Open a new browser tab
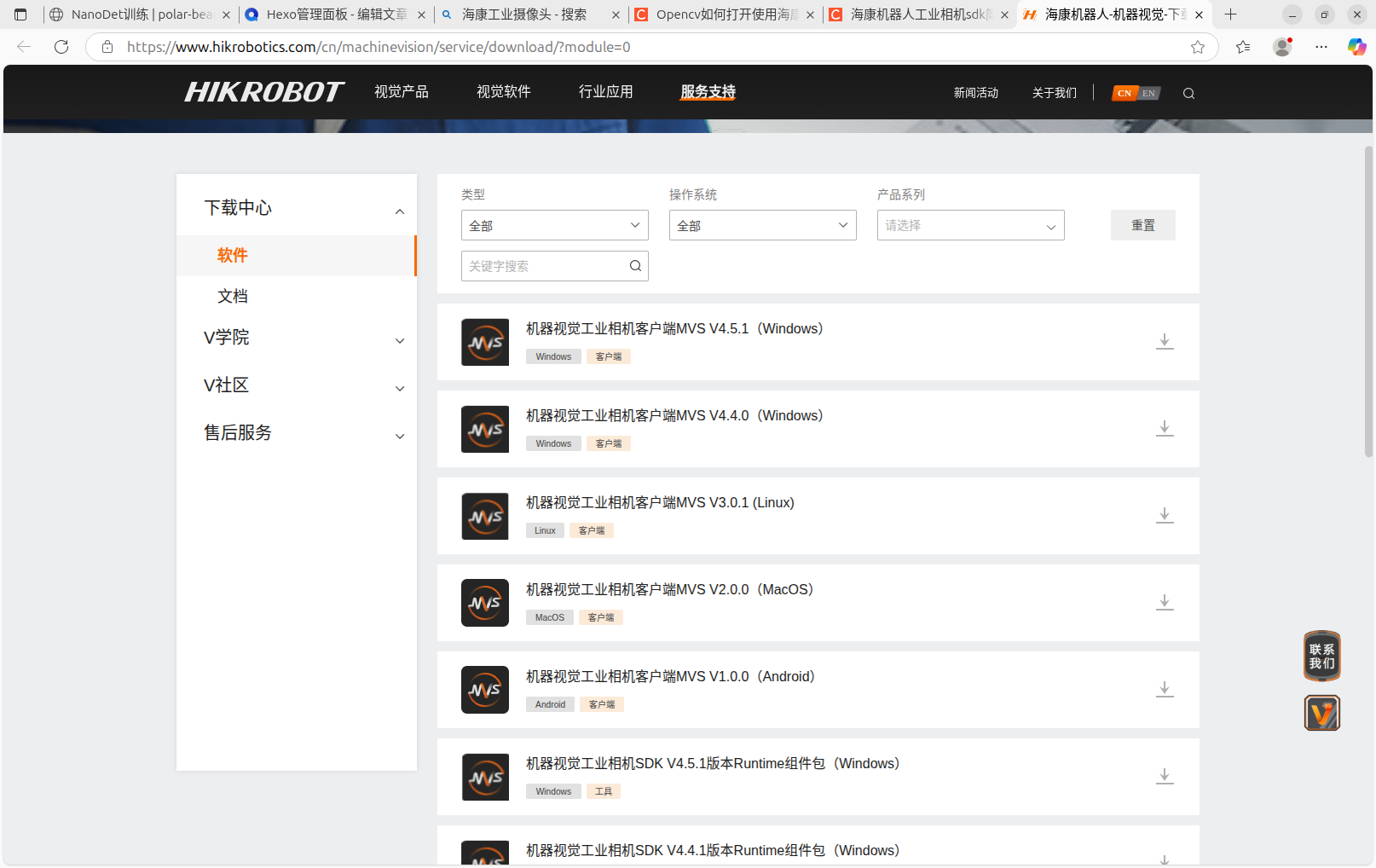 click(1230, 14)
